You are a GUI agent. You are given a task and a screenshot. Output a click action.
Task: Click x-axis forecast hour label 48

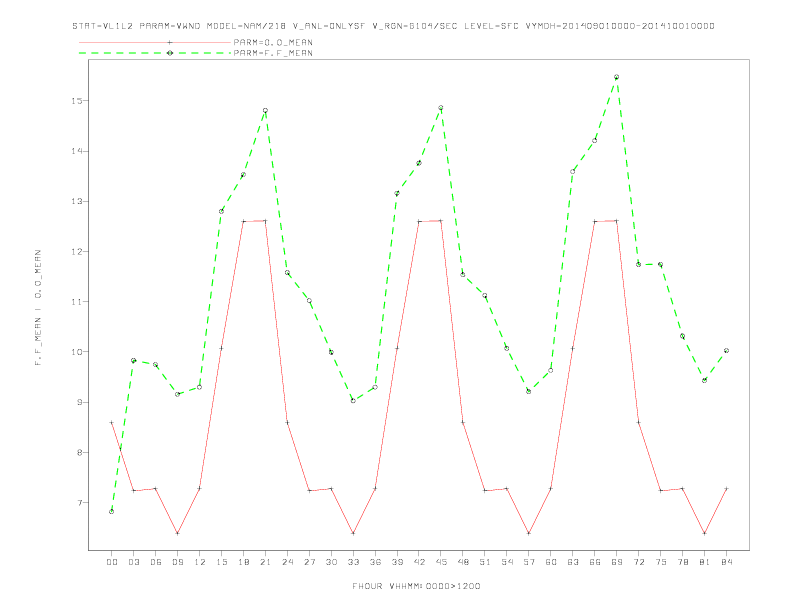pos(463,562)
